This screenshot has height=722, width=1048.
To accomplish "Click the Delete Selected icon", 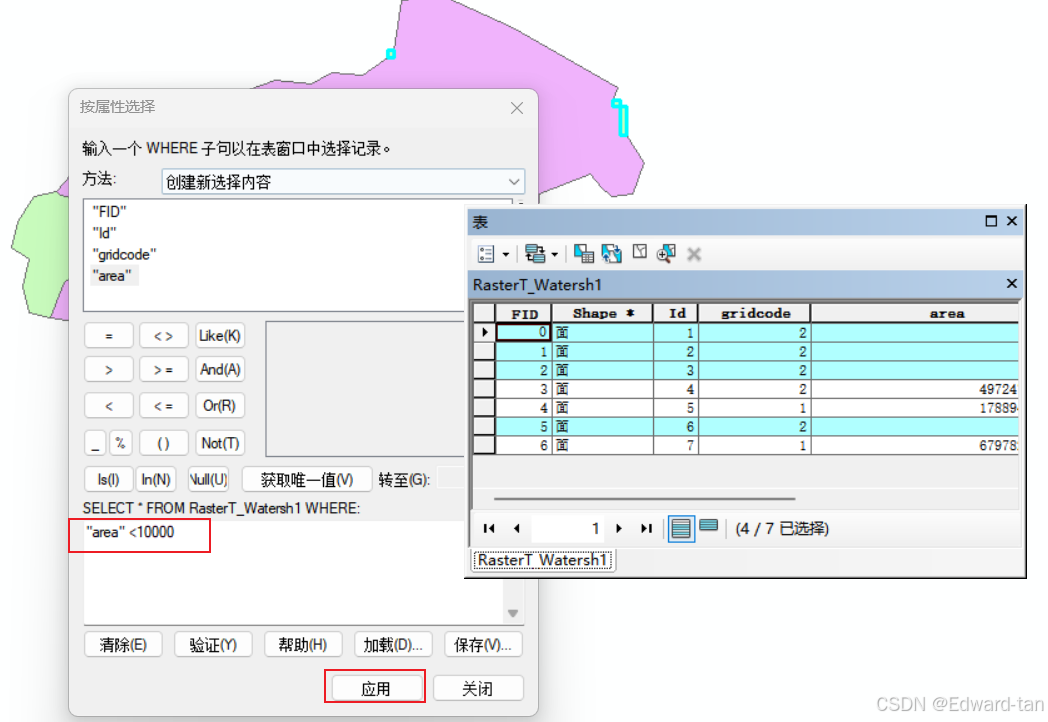I will click(694, 254).
